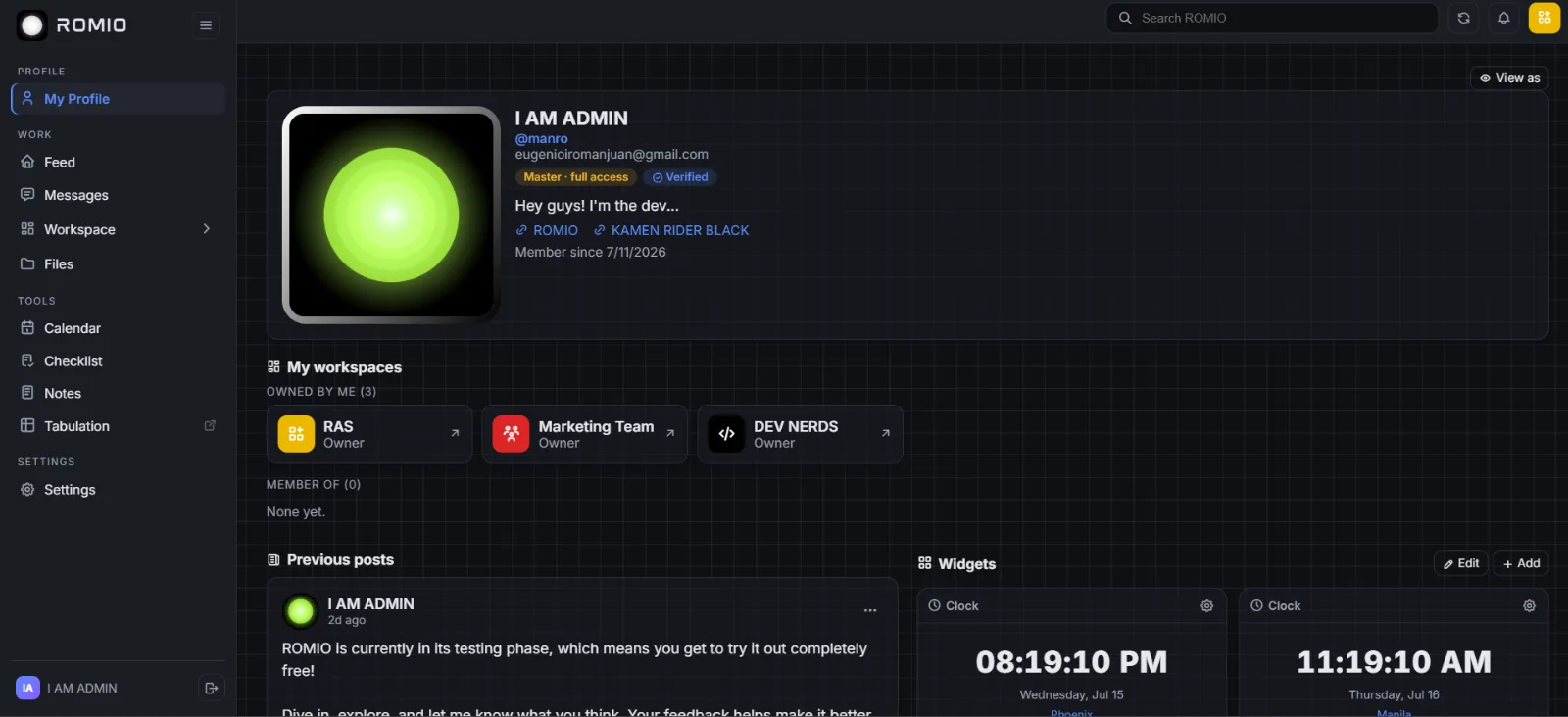The image size is (1568, 717).
Task: Click the clock icon on the Manila widget
Action: [1256, 606]
